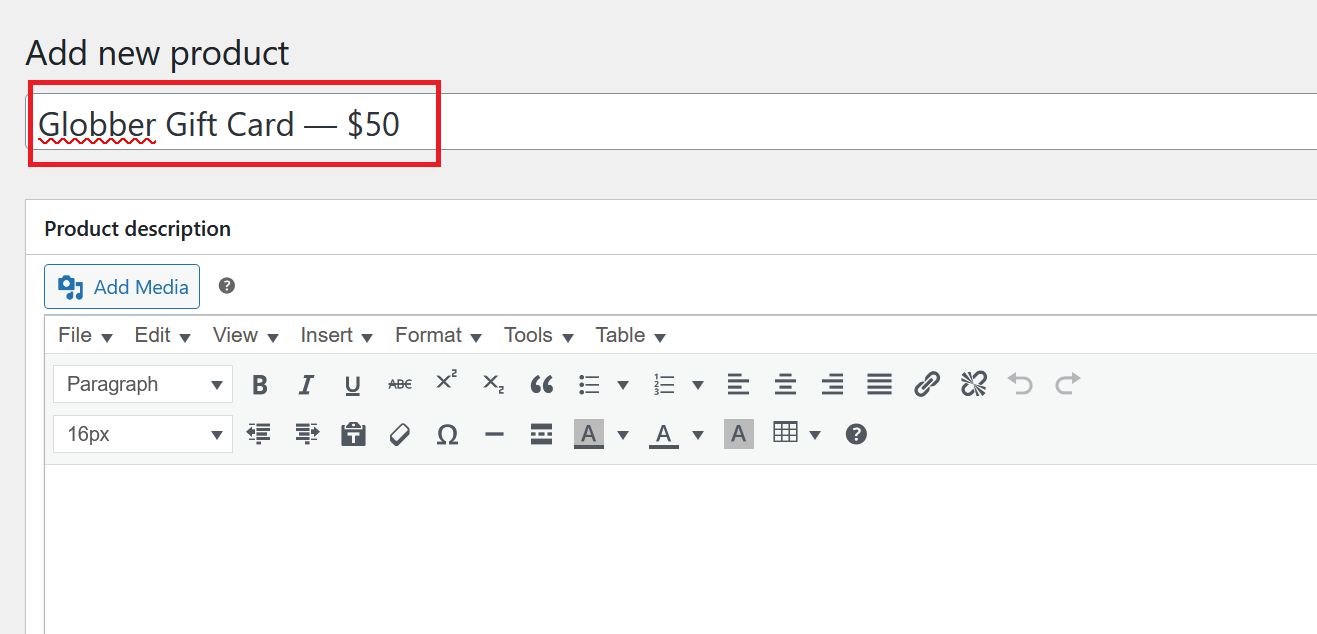Open editor keyboard shortcuts help icon
Viewport: 1317px width, 634px height.
coord(856,434)
